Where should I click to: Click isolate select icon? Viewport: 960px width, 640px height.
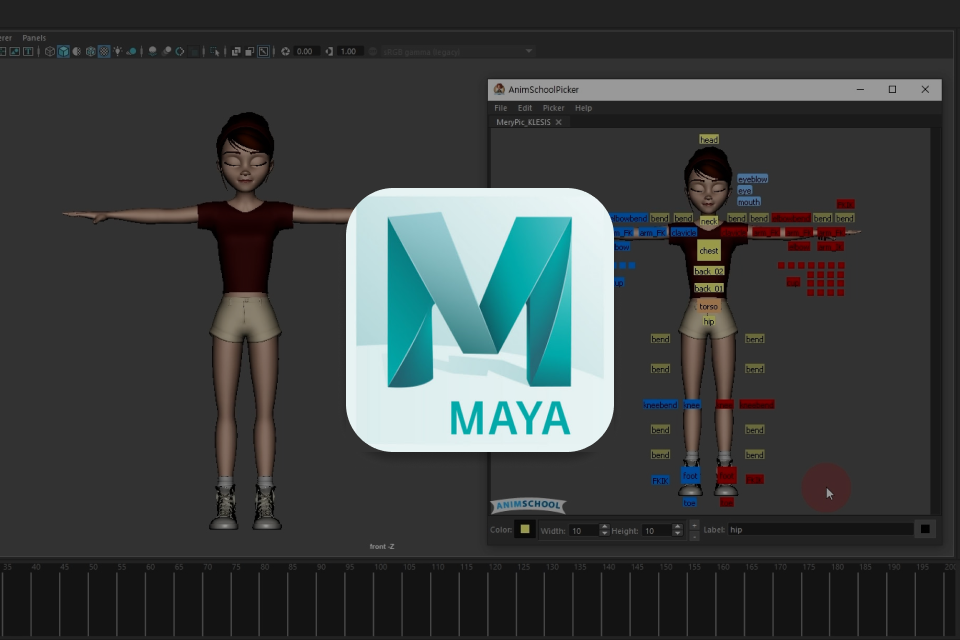(x=214, y=51)
